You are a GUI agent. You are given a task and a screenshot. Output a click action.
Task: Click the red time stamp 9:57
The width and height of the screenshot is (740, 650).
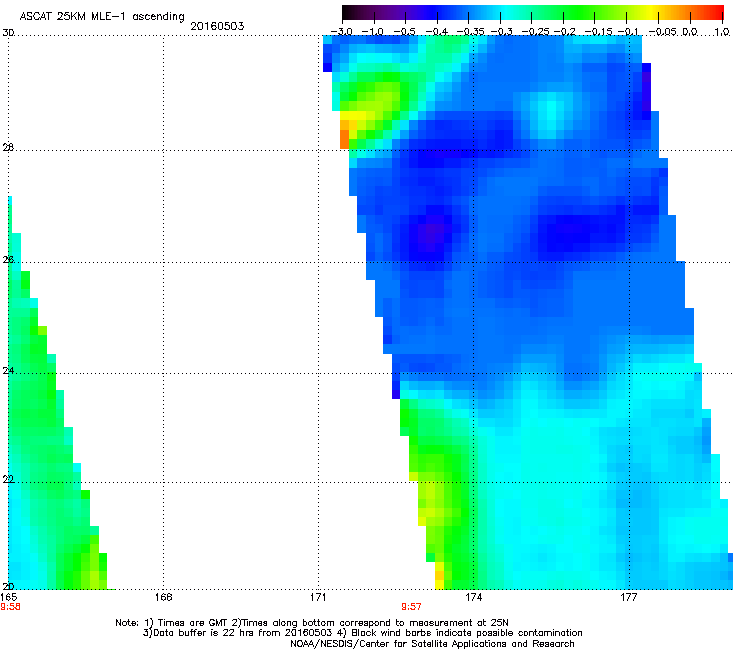point(411,607)
